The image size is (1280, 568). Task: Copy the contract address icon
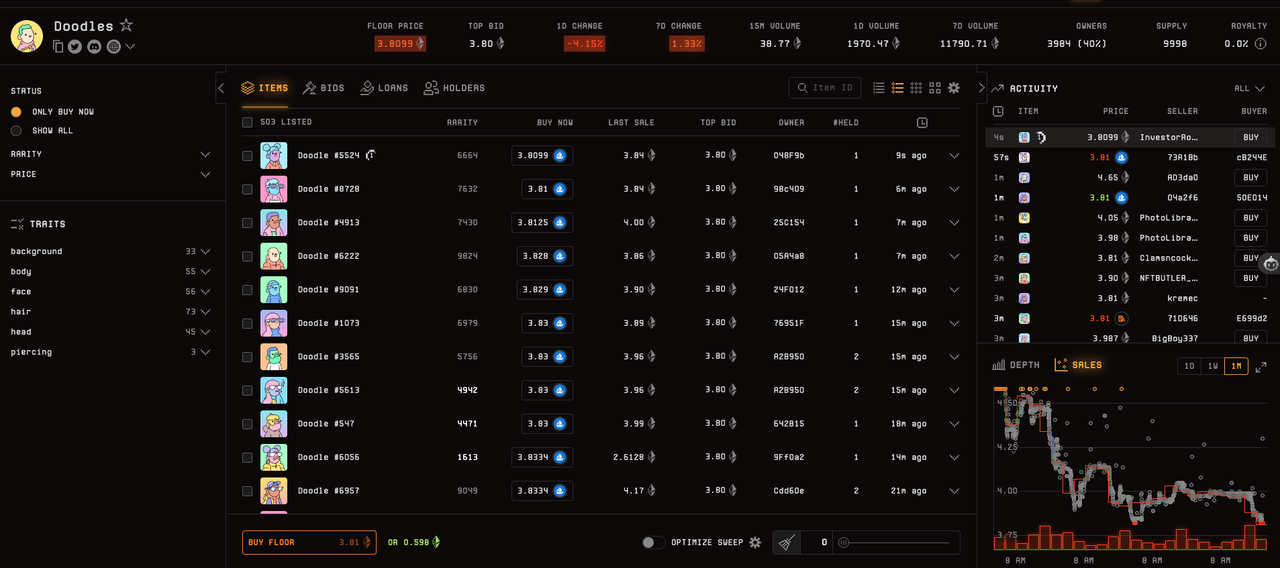[x=58, y=46]
